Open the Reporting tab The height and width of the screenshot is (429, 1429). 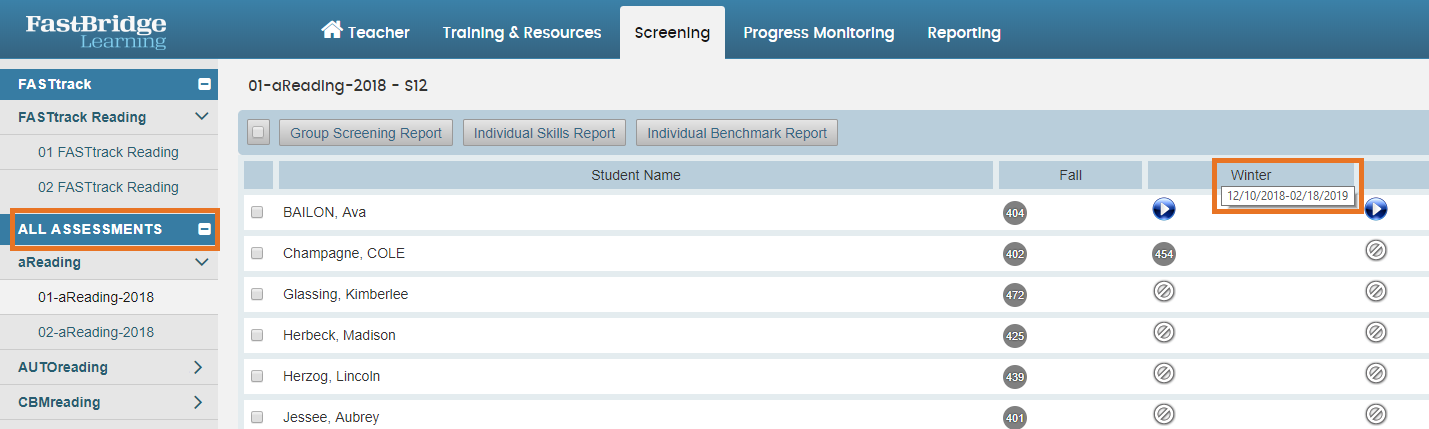(964, 32)
